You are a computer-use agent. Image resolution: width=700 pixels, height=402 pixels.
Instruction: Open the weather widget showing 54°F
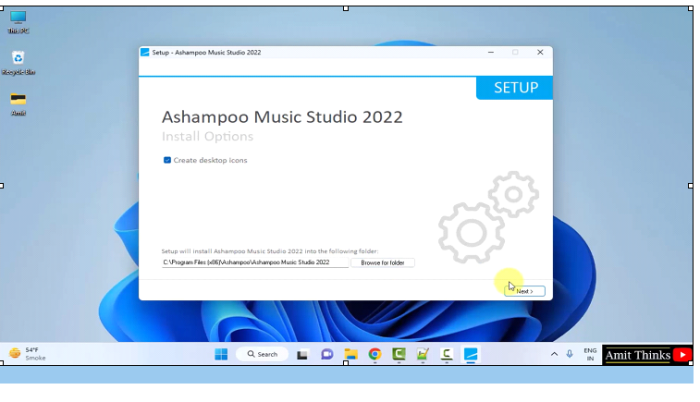coord(27,354)
